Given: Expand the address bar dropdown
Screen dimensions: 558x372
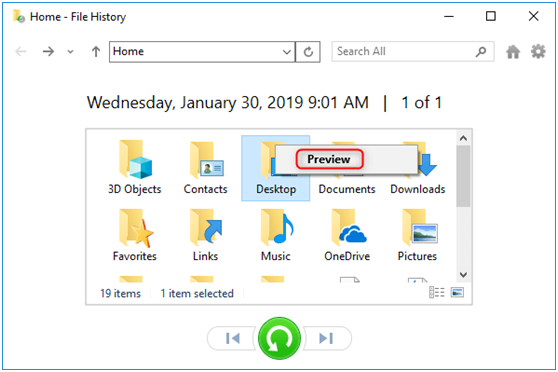Looking at the screenshot, I should [x=286, y=52].
